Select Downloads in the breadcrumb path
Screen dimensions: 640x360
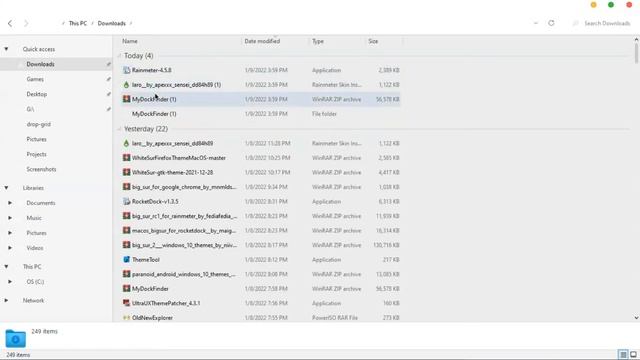(x=111, y=23)
